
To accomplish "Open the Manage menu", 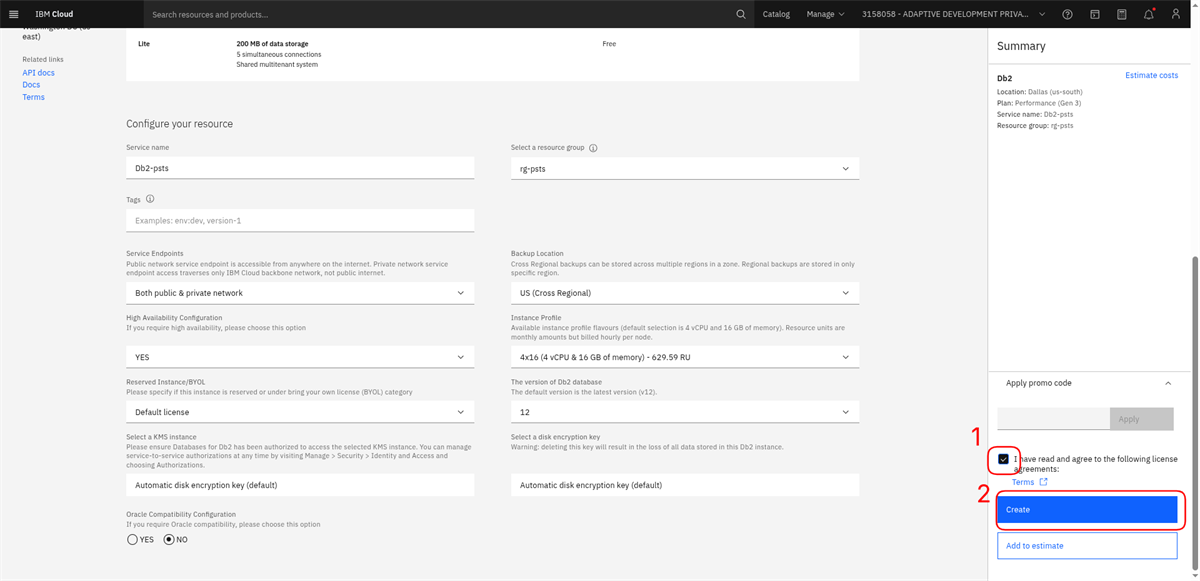I will (825, 14).
